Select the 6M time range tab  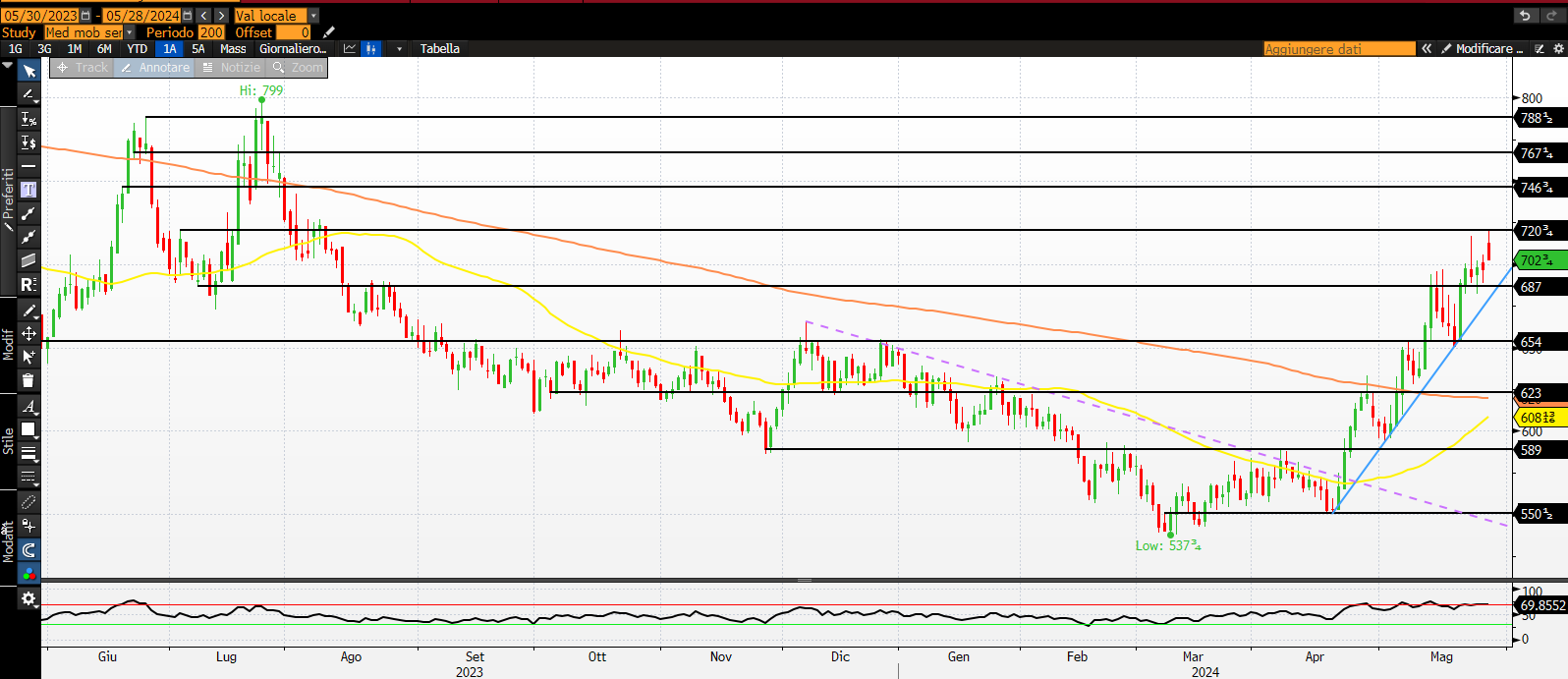(x=104, y=48)
